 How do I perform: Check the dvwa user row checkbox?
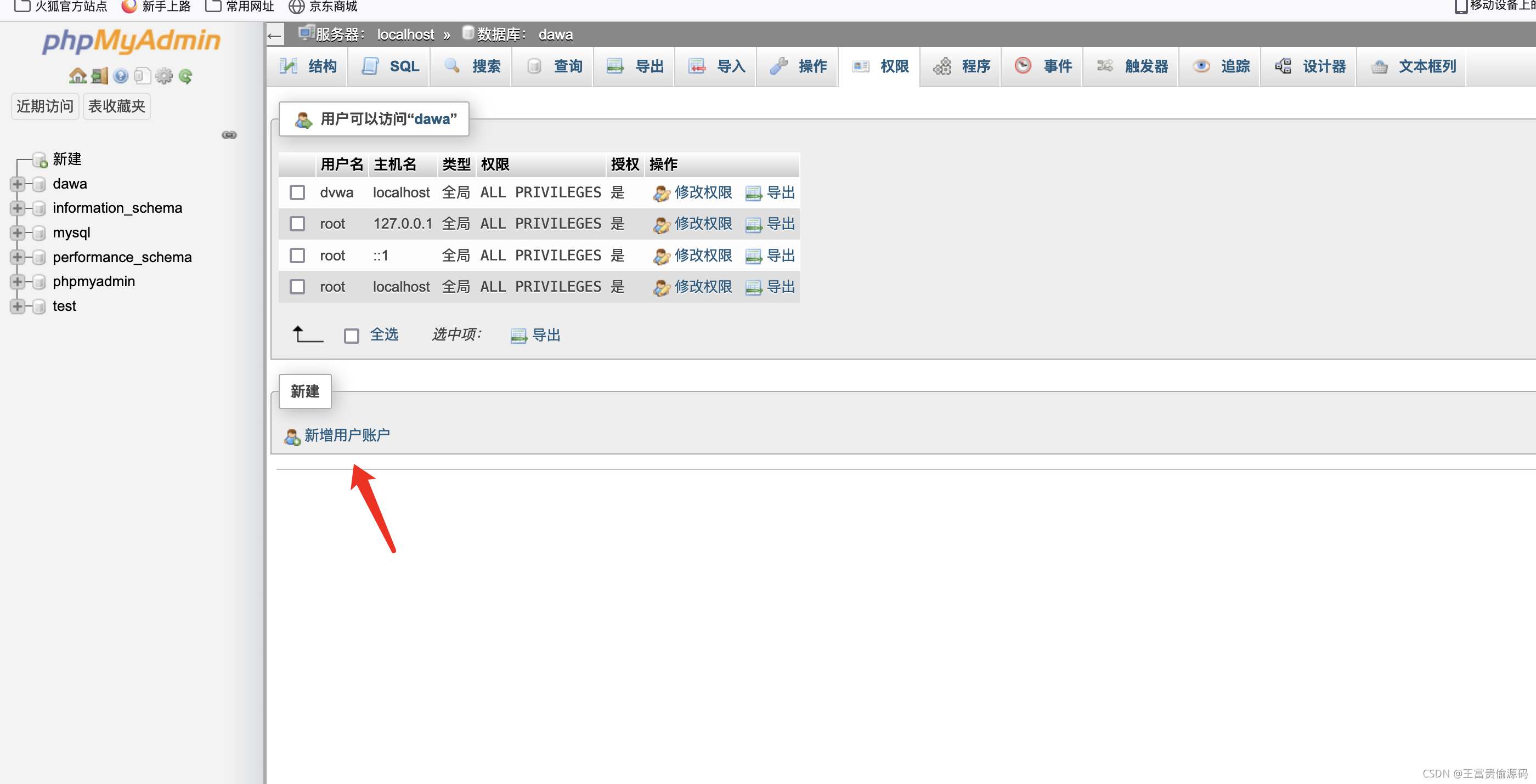pos(297,192)
